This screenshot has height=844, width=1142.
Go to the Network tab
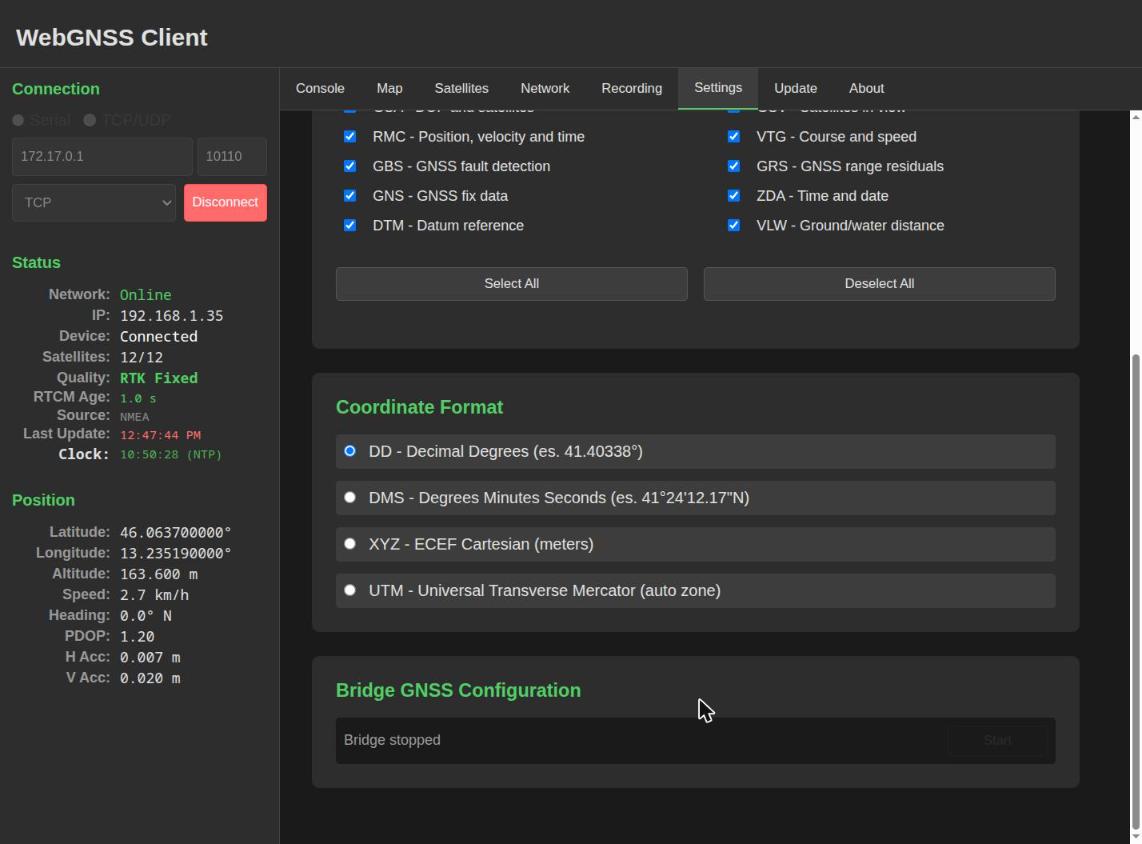click(545, 88)
